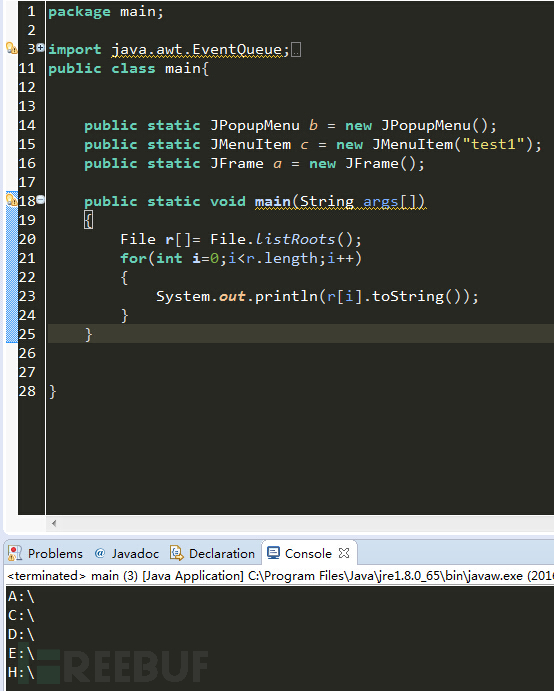Screen dimensions: 554x691
Task: Collapse the main method at line 18
Action: 40,200
